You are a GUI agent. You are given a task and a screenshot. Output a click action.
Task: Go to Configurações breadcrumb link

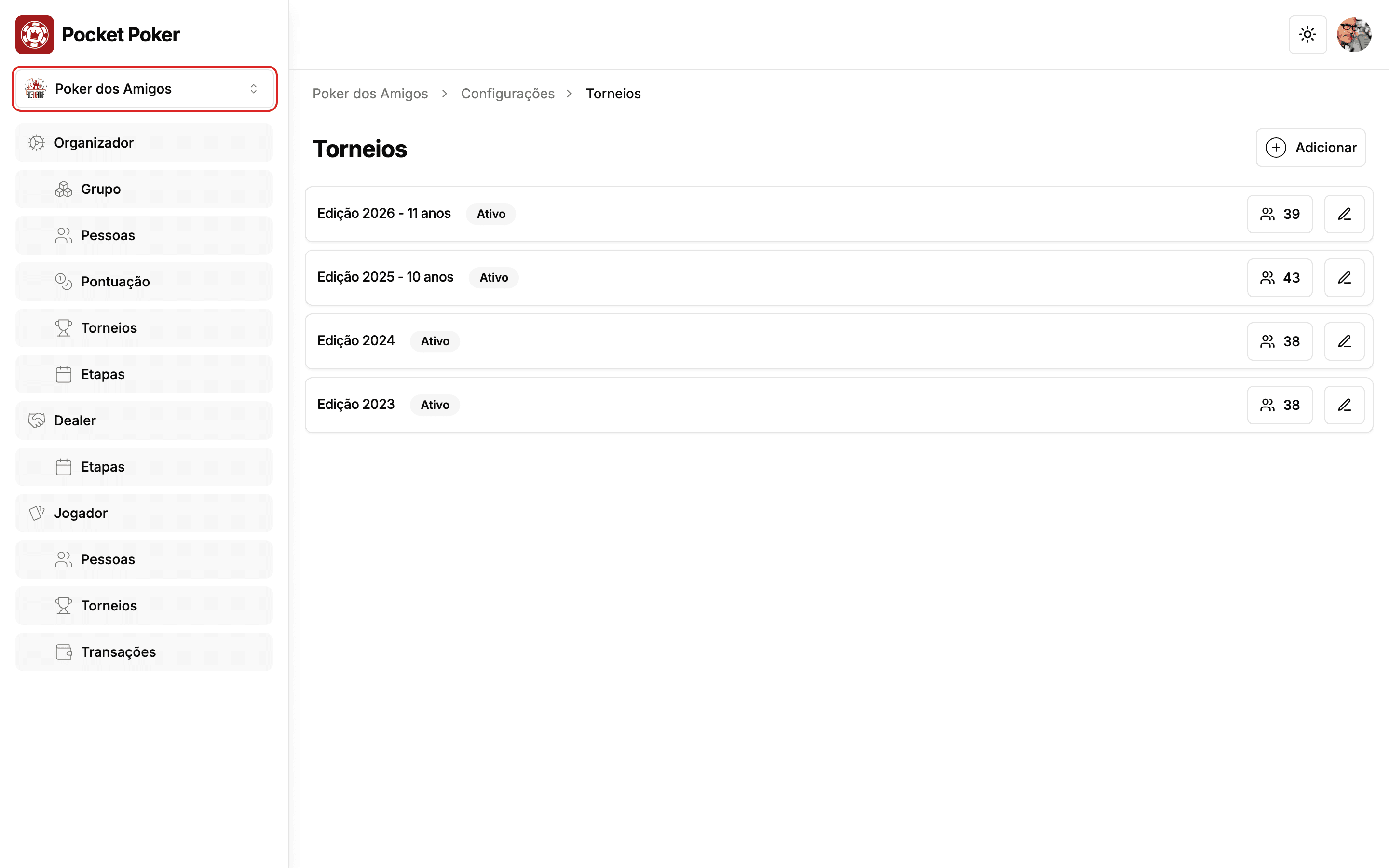coord(507,94)
